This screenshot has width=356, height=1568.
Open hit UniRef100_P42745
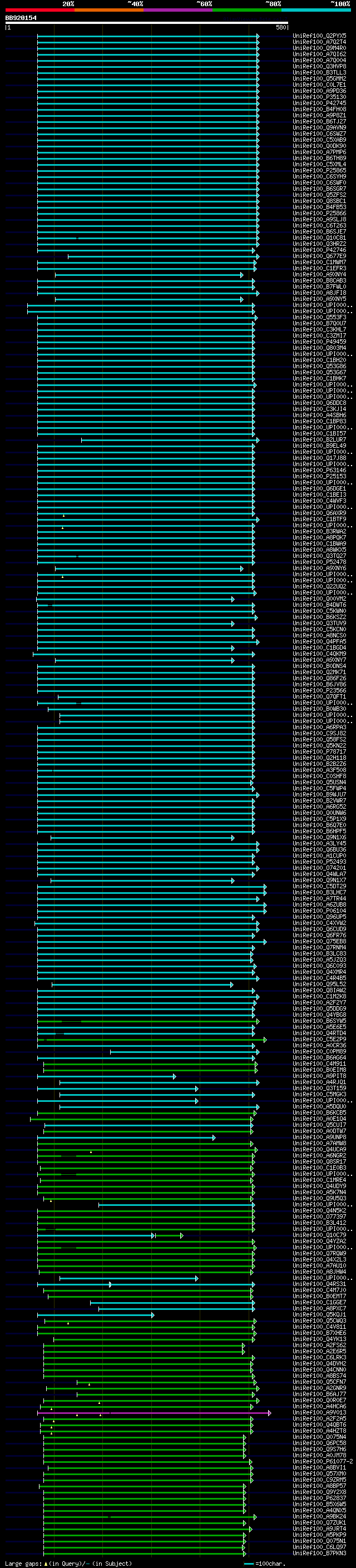click(319, 103)
